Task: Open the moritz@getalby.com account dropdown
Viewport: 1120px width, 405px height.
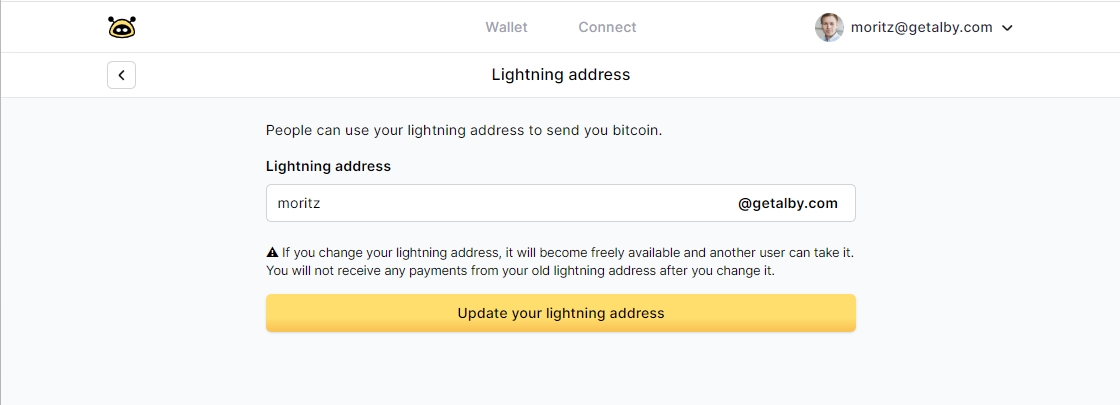Action: [921, 28]
